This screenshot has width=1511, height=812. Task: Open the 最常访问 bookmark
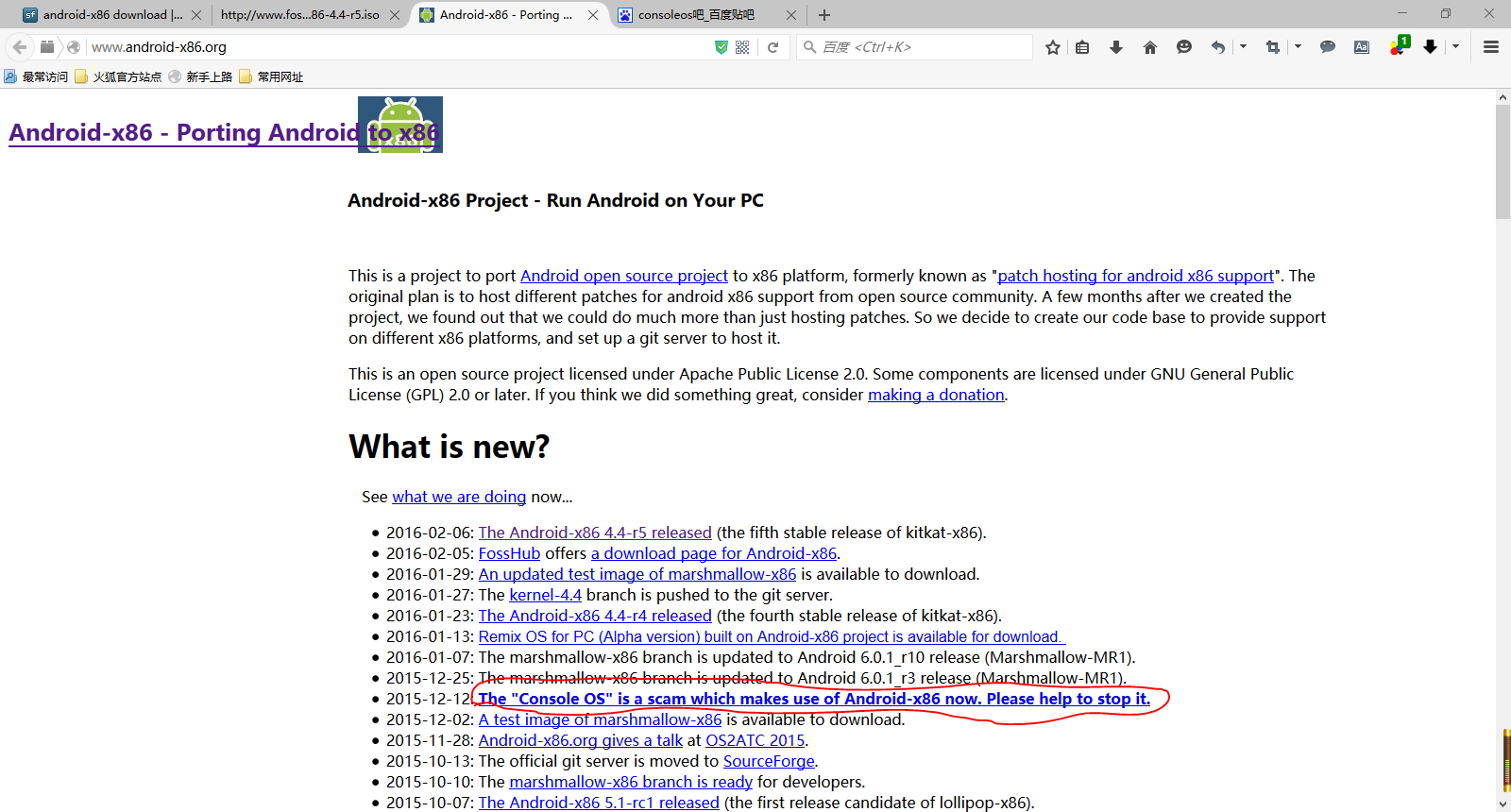click(36, 77)
